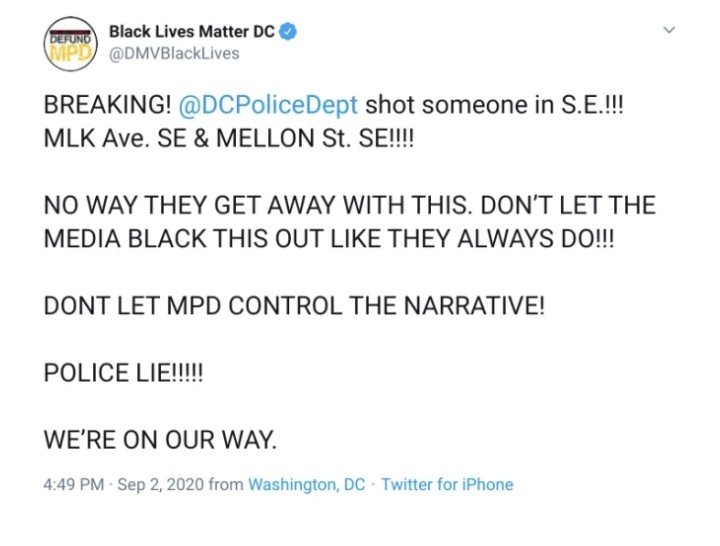Open the Defund MPD profile picture

(70, 44)
